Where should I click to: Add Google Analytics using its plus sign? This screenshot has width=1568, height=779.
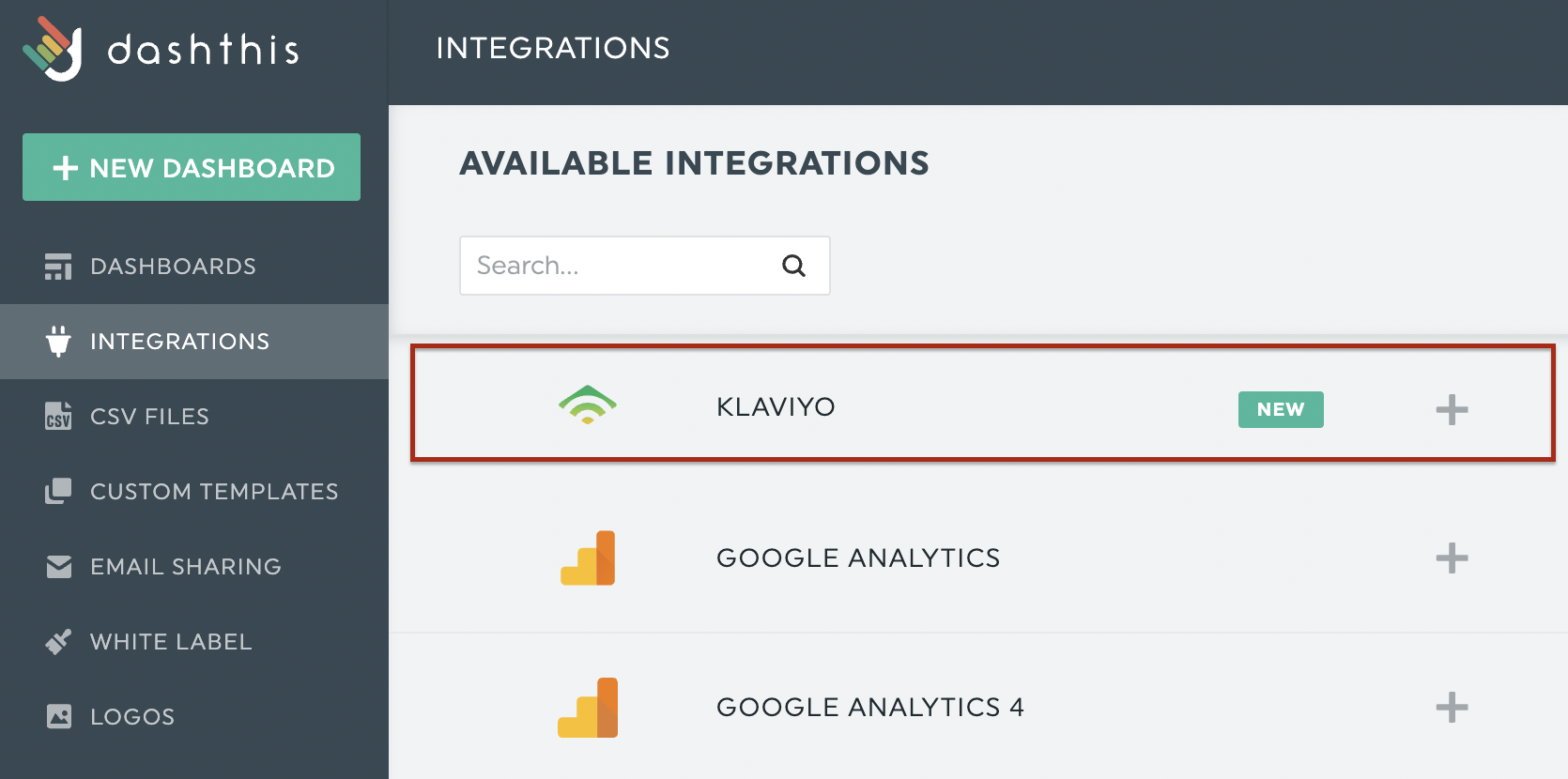(x=1452, y=558)
